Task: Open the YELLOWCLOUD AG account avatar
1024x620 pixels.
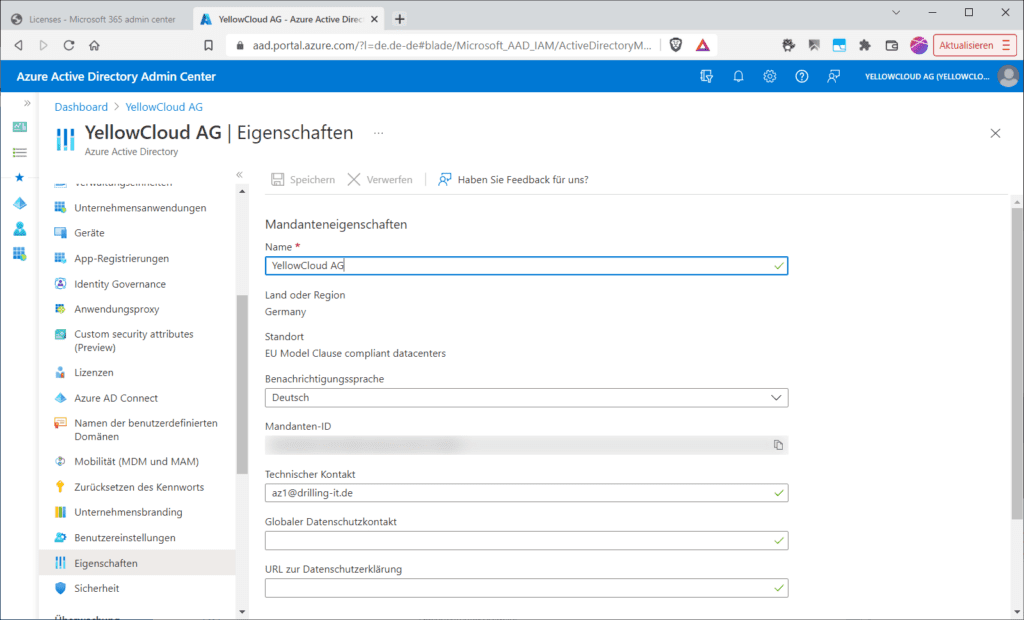Action: (x=1008, y=76)
